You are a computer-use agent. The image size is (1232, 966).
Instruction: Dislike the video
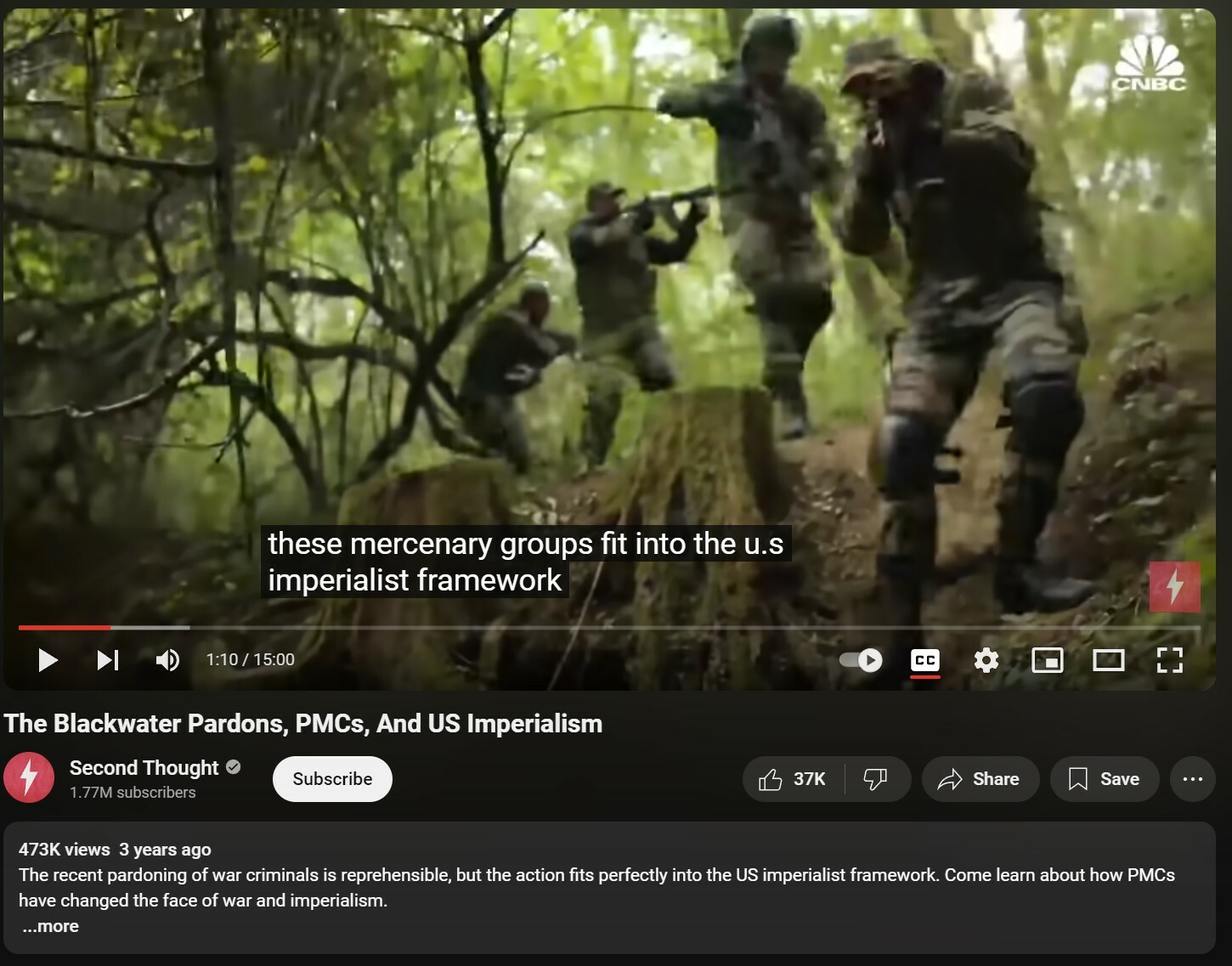click(x=876, y=779)
